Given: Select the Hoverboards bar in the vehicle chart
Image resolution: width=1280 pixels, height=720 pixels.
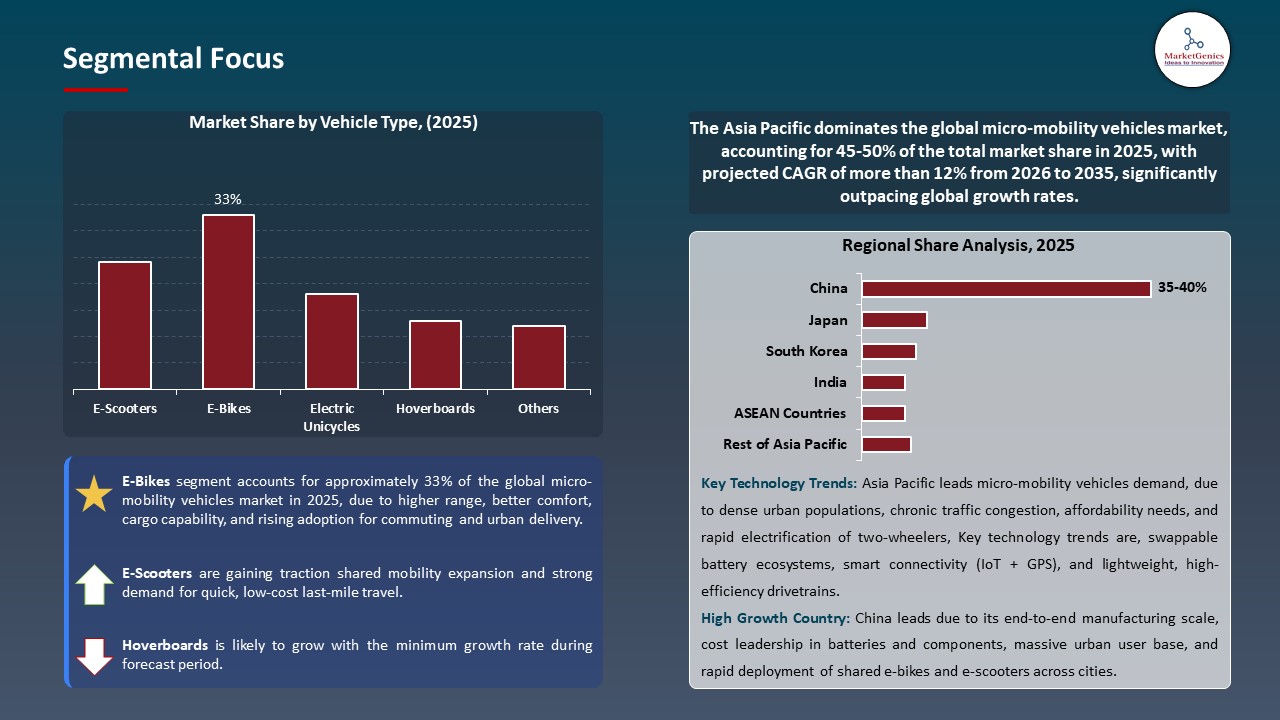Looking at the screenshot, I should pos(435,353).
